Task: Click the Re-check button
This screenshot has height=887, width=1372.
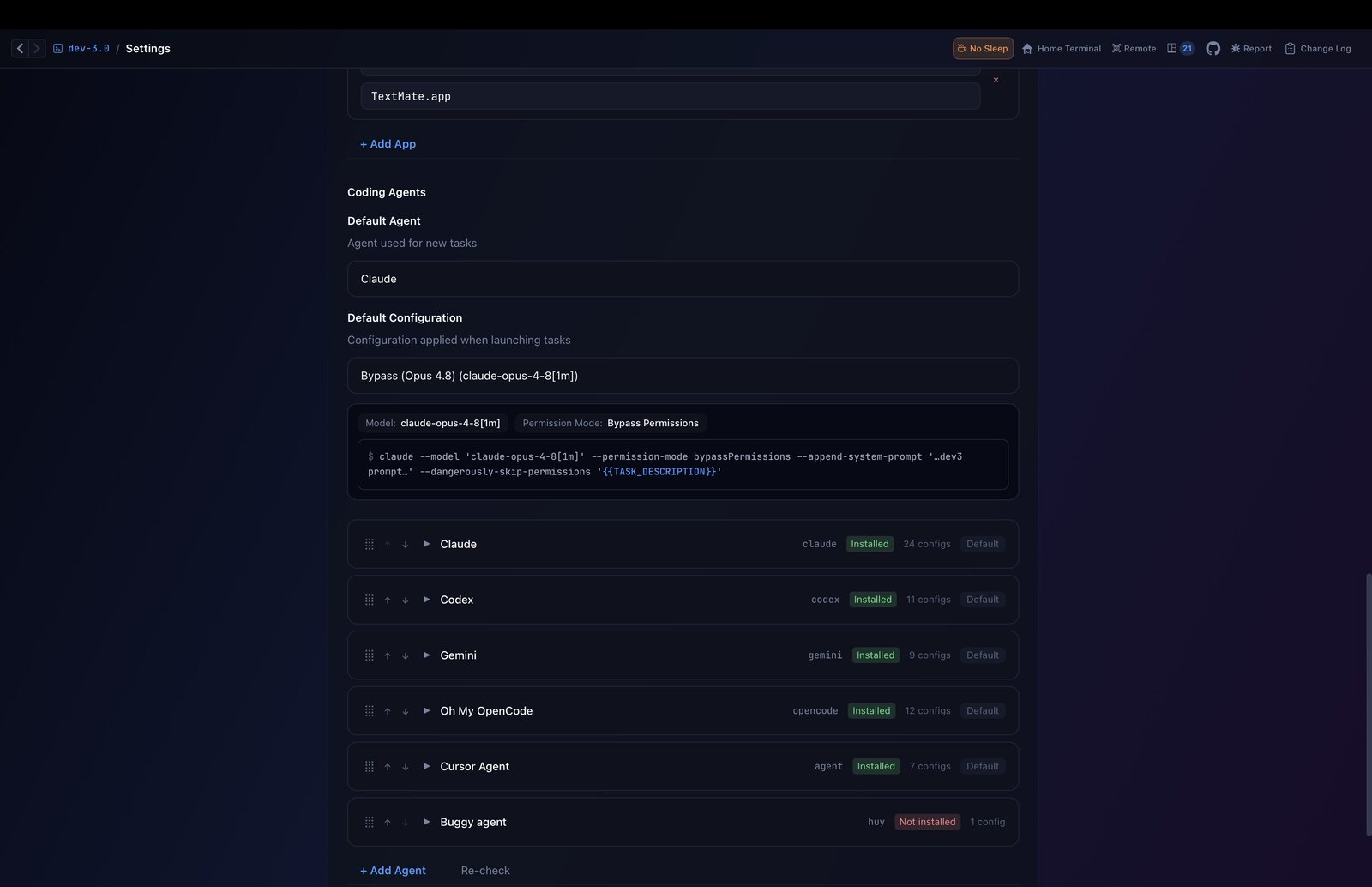Action: pos(485,871)
